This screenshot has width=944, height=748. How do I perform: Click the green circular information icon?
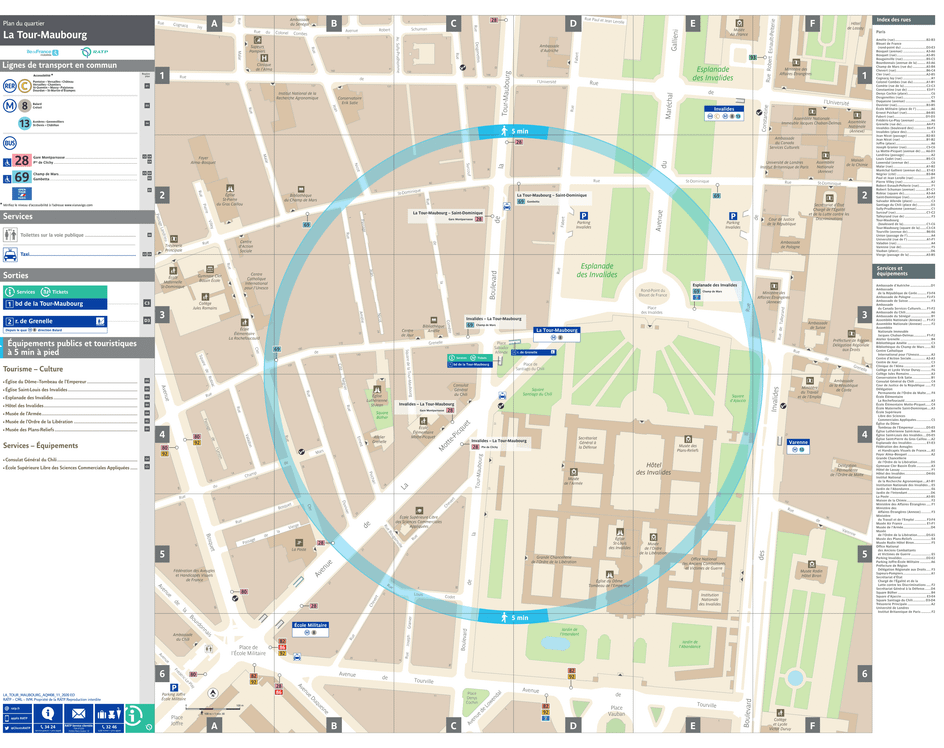133,716
